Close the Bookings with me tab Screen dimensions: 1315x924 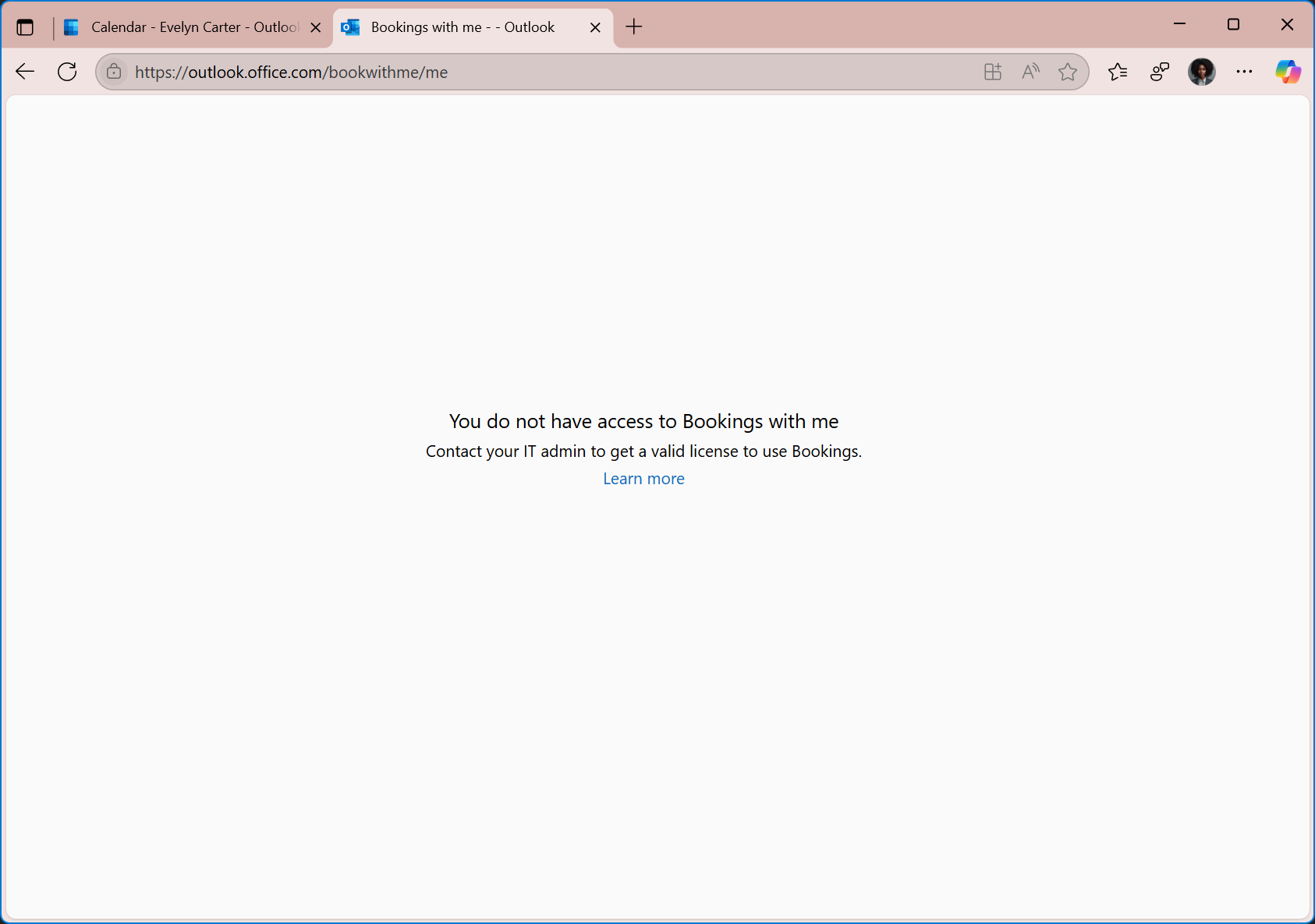pyautogui.click(x=595, y=27)
